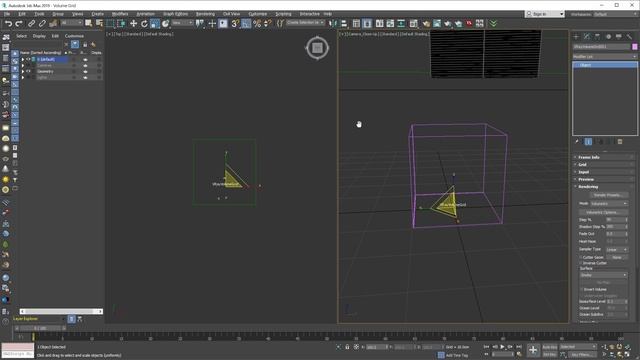Click the ViewCube in the Top viewport
640x360 pixels.
tap(317, 48)
